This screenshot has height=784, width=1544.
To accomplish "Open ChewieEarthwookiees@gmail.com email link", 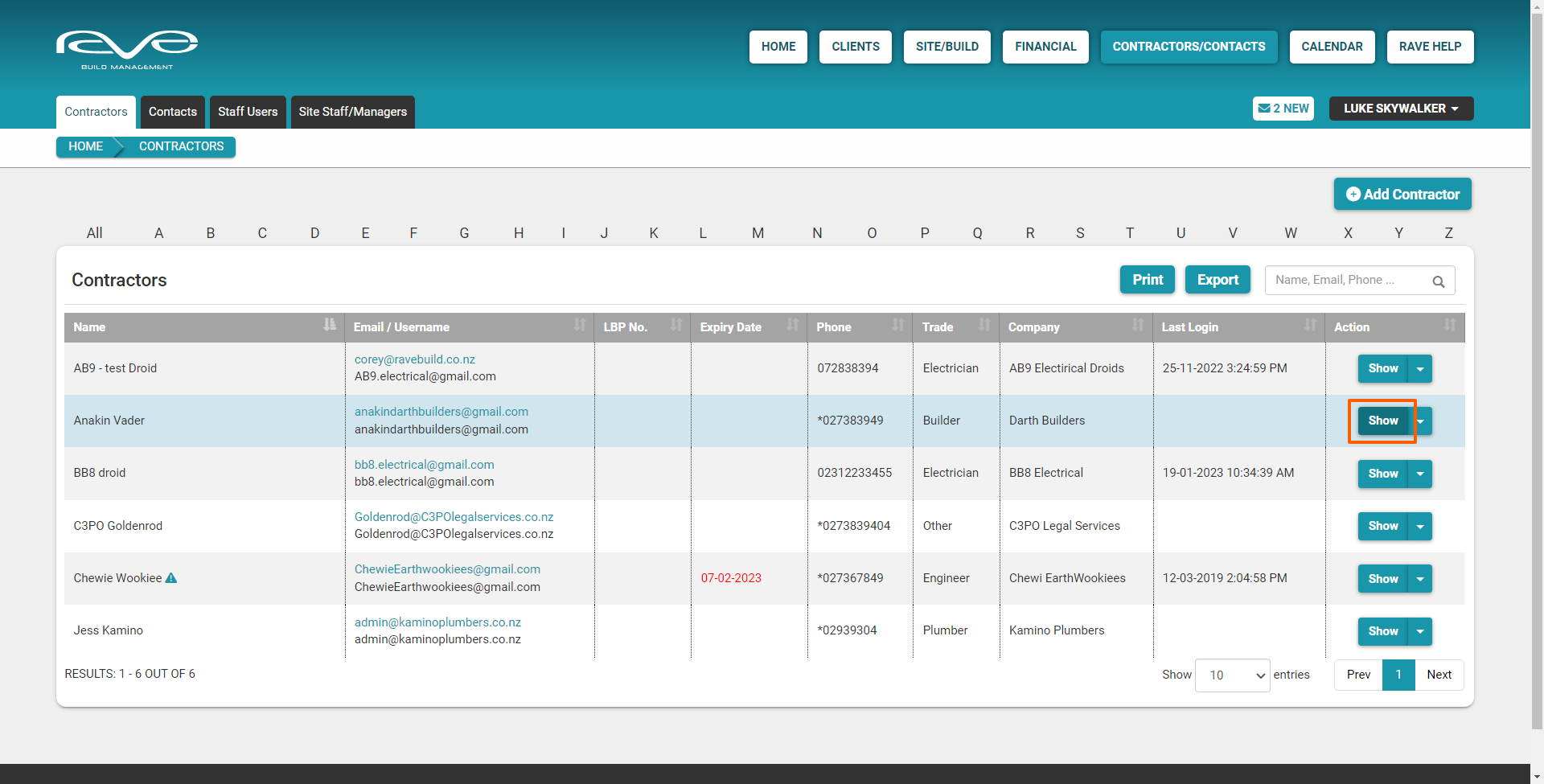I will [x=448, y=569].
